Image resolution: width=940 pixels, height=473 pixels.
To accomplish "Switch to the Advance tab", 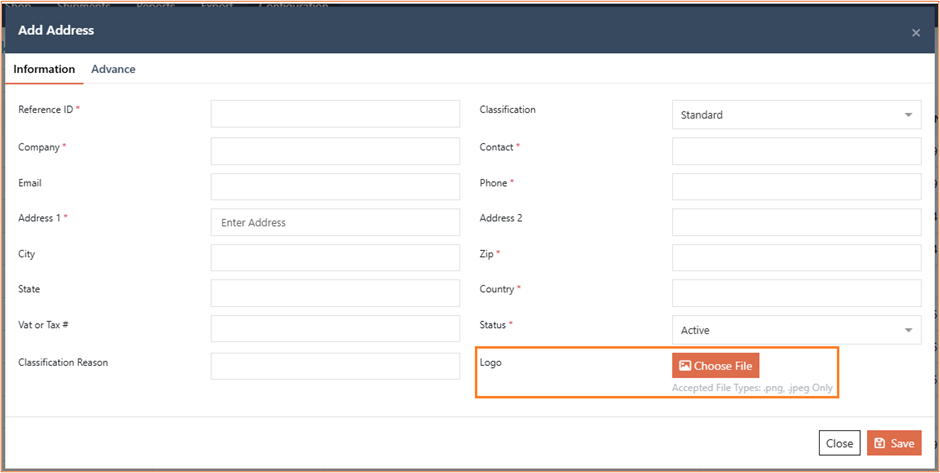I will [x=113, y=69].
